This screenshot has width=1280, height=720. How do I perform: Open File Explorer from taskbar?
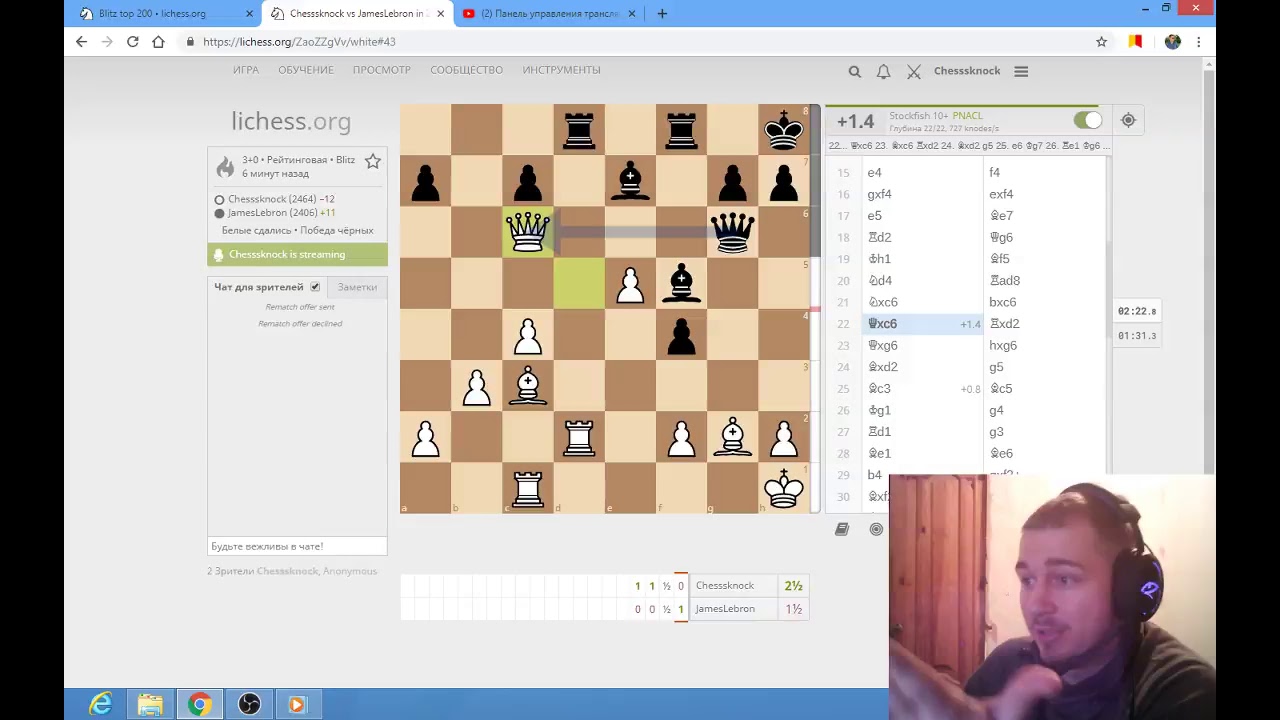tap(150, 705)
